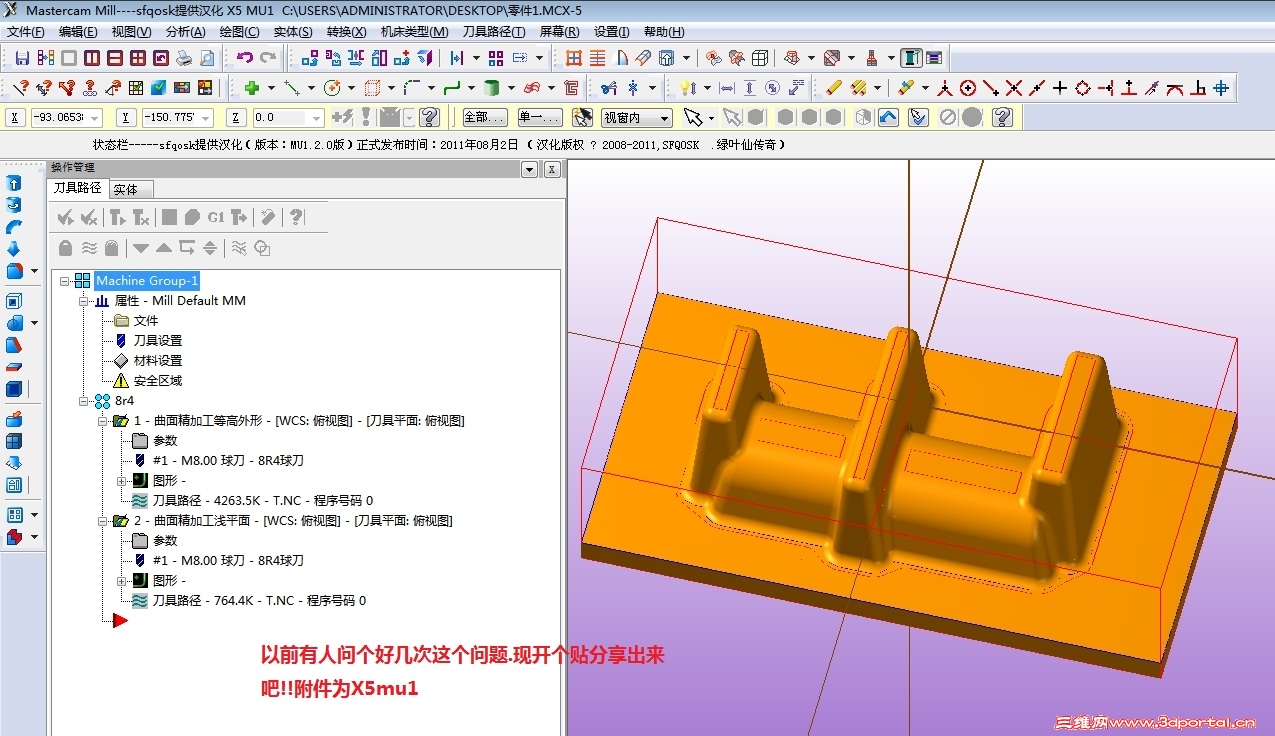Click the general selection help question icon

pos(1004,118)
